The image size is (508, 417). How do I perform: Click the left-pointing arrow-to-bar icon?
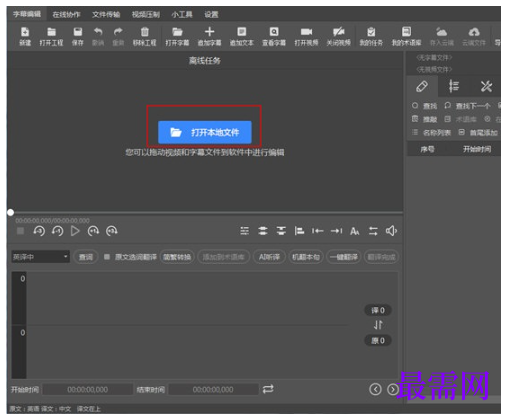coord(317,231)
